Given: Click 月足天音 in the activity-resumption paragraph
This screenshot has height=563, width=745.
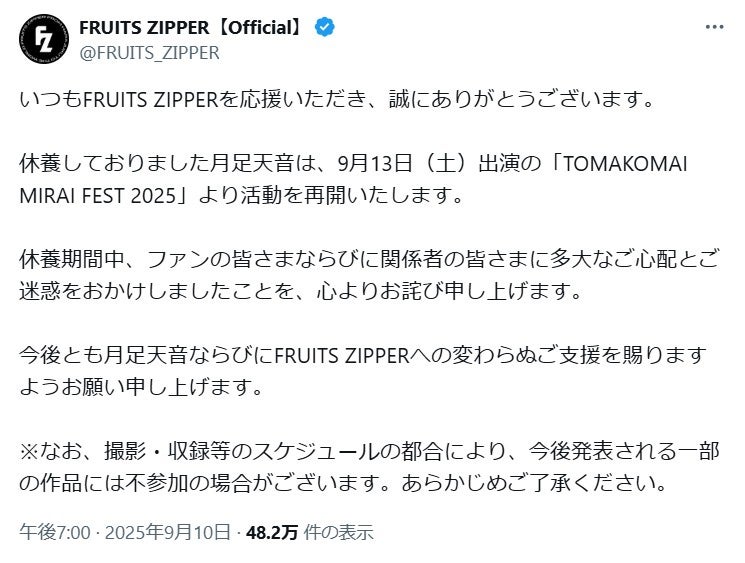Looking at the screenshot, I should [239, 162].
